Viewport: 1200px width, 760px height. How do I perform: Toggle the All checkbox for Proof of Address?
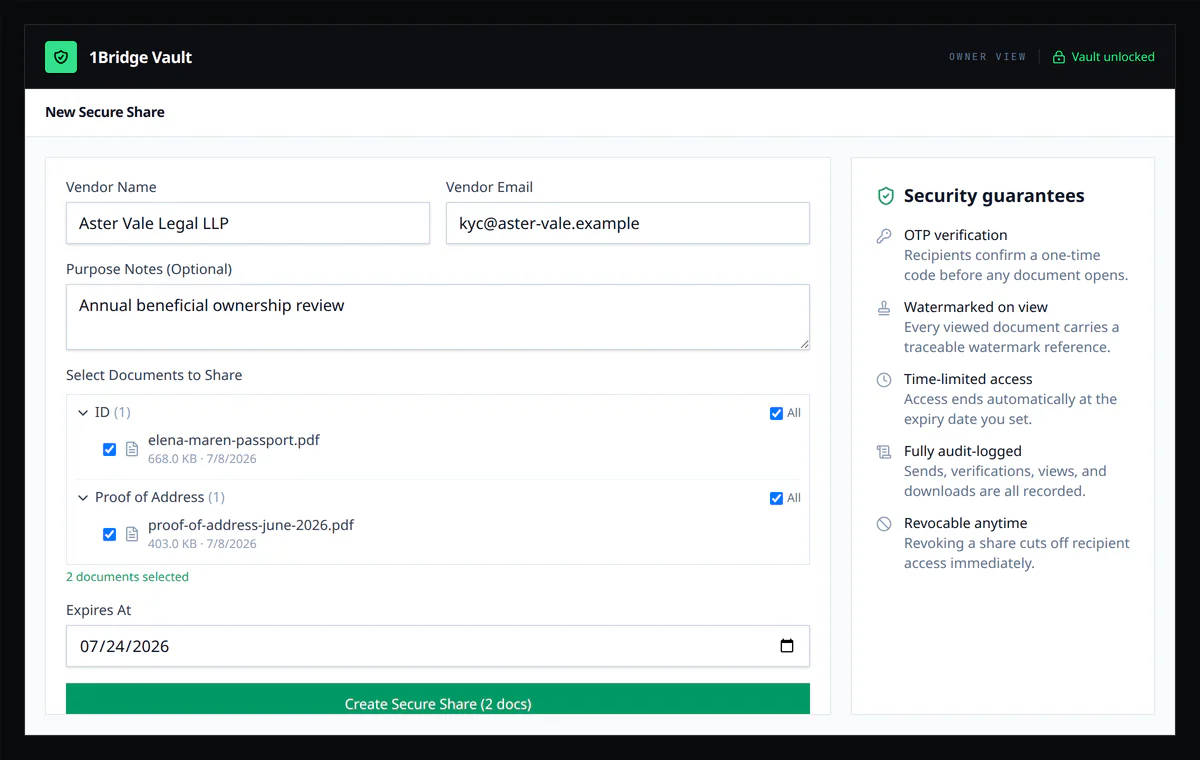[776, 498]
